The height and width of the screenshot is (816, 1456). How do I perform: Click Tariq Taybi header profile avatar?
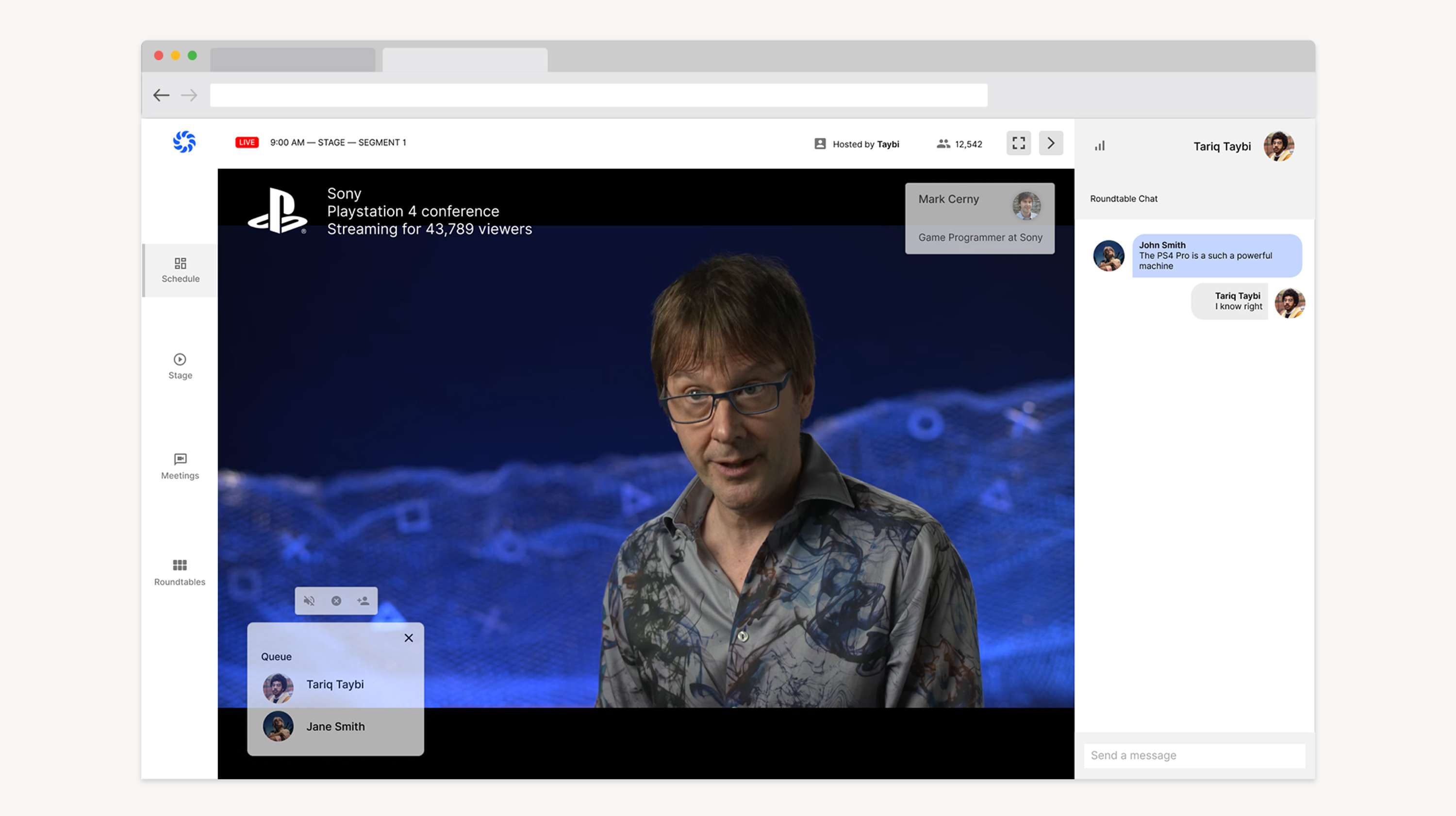[1278, 147]
